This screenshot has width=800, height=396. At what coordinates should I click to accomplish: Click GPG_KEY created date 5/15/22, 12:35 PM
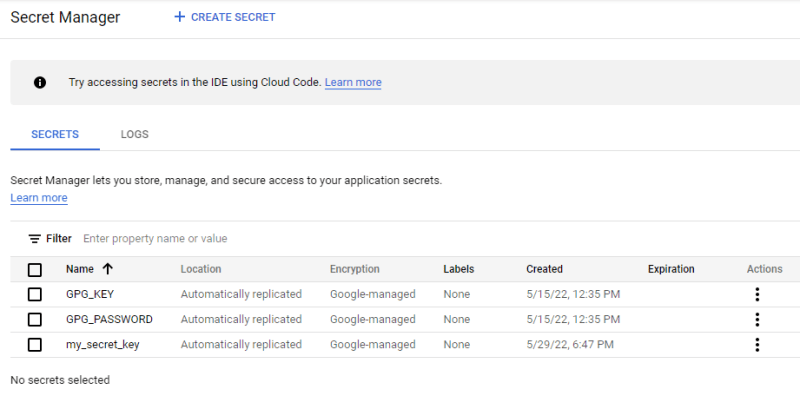click(x=573, y=294)
